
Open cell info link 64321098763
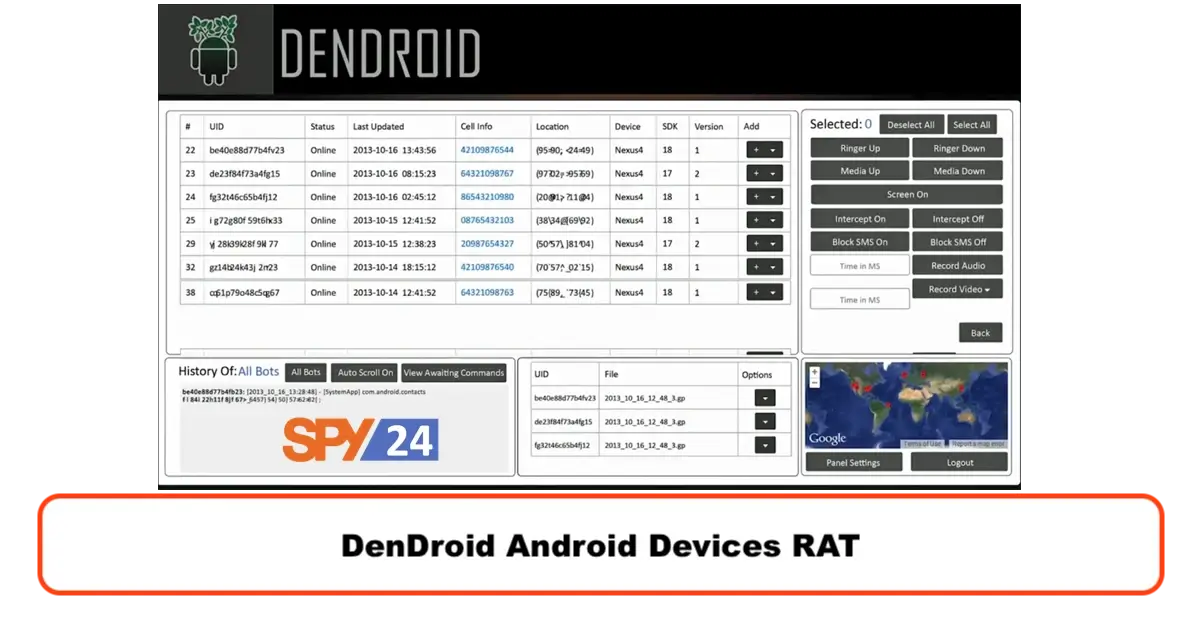tap(487, 292)
